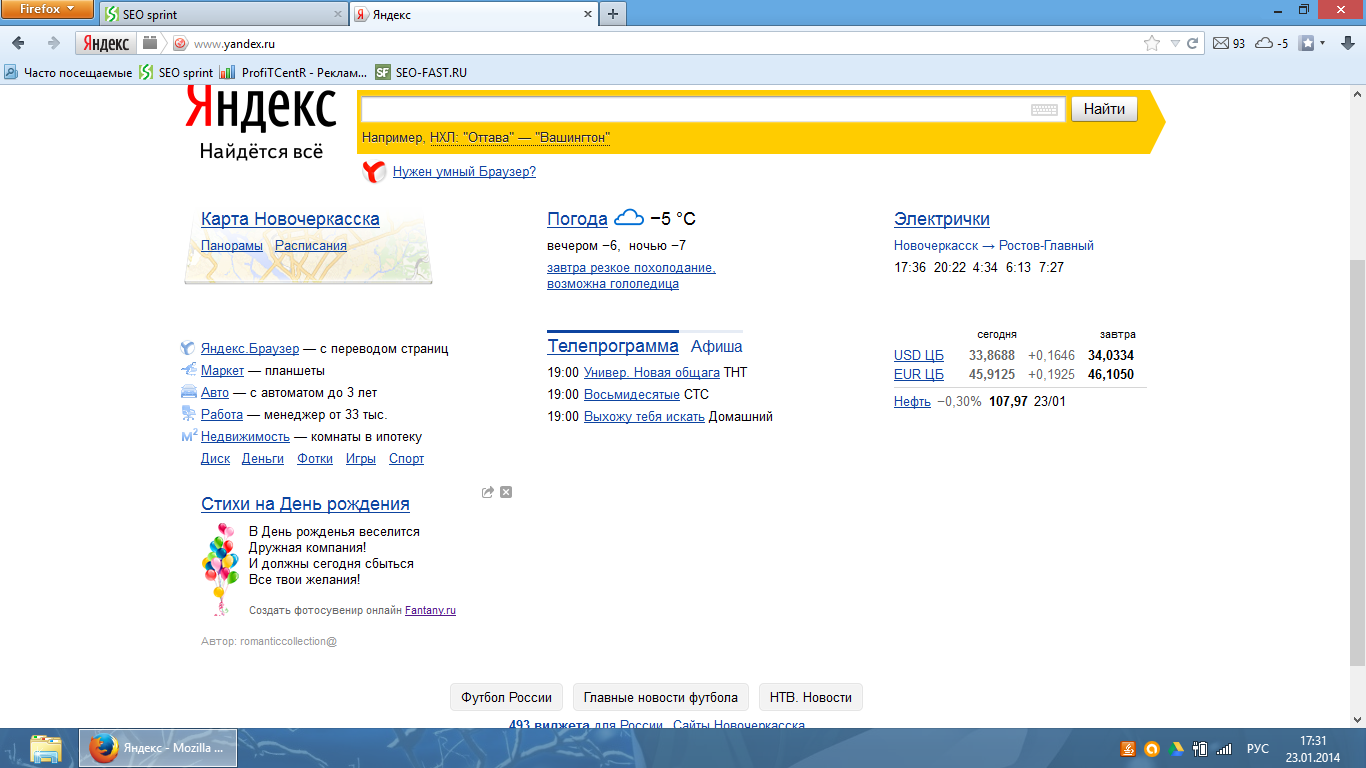Open the bookmarks star toolbar button
Viewport: 1366px width, 768px height.
[1307, 43]
